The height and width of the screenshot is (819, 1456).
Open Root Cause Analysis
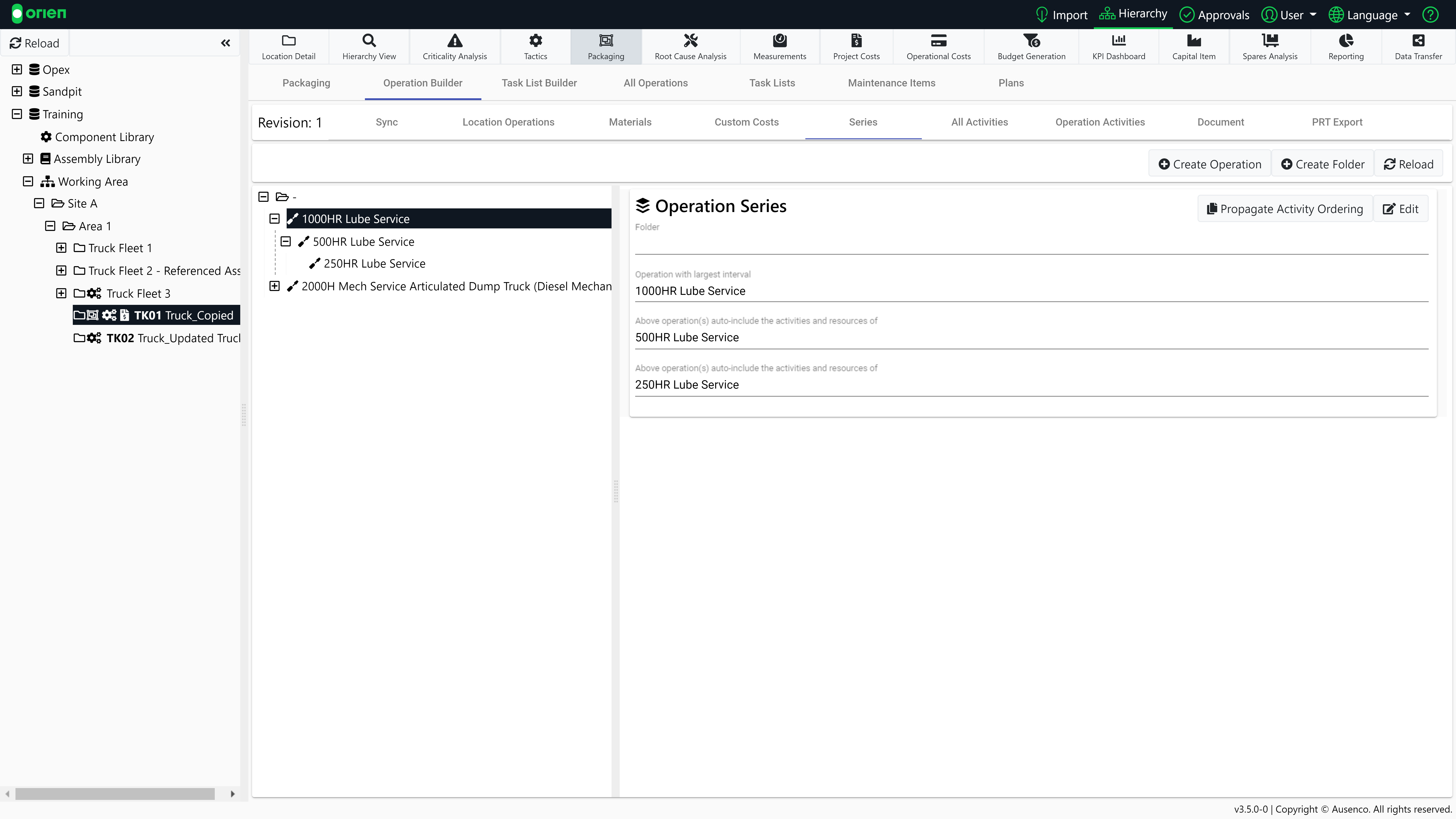pyautogui.click(x=690, y=46)
